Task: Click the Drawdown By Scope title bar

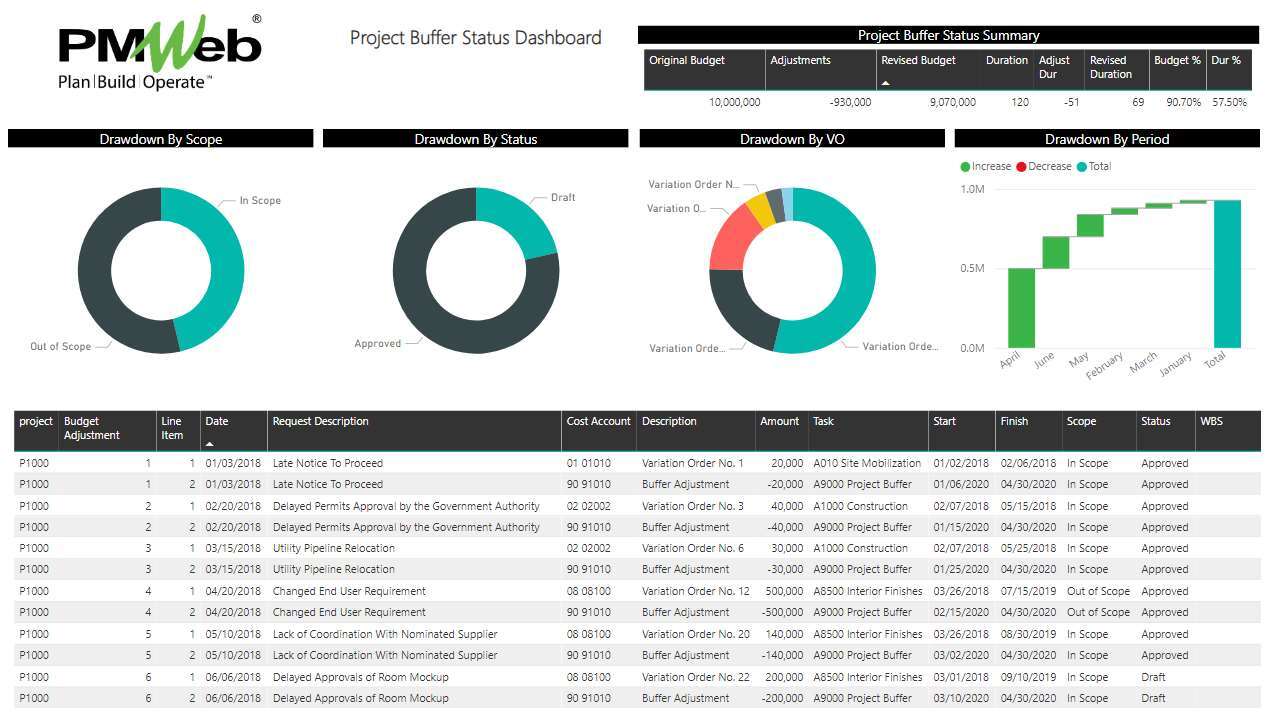Action: 160,139
